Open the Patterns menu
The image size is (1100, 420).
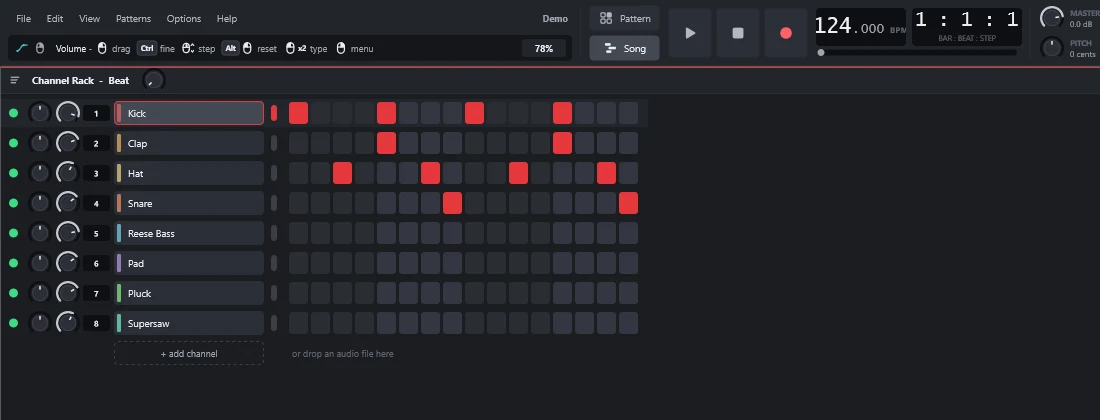pos(133,19)
